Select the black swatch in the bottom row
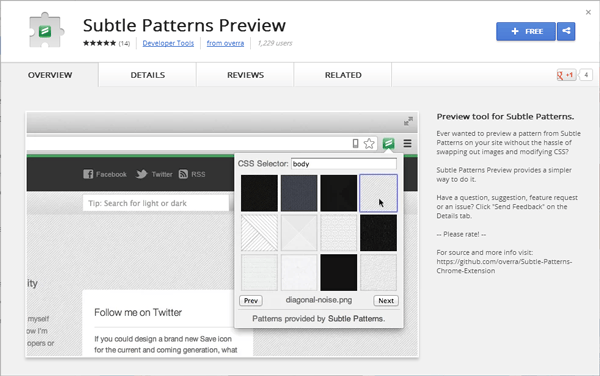 click(339, 272)
